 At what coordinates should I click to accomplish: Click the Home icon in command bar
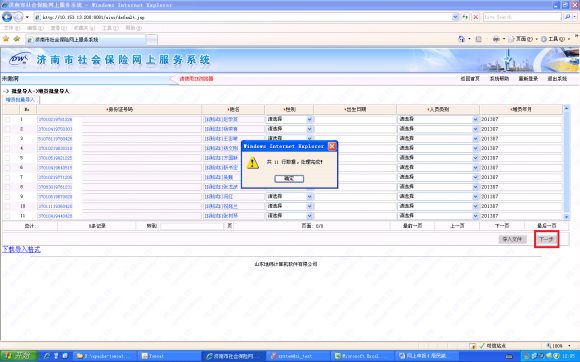pos(461,39)
